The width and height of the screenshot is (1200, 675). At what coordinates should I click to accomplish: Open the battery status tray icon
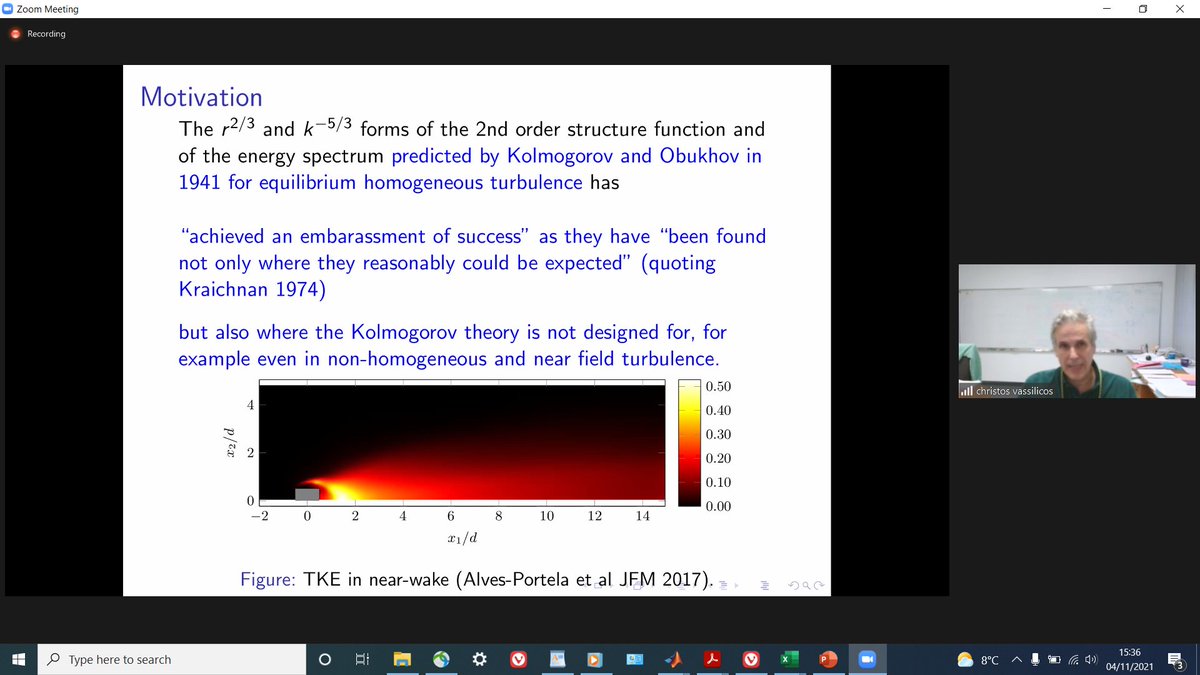point(1054,660)
